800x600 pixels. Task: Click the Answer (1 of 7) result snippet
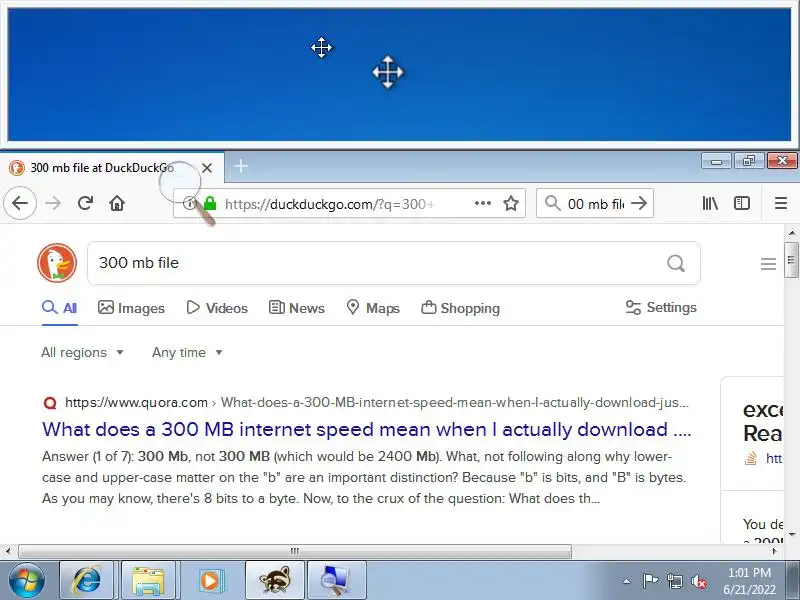click(x=364, y=478)
